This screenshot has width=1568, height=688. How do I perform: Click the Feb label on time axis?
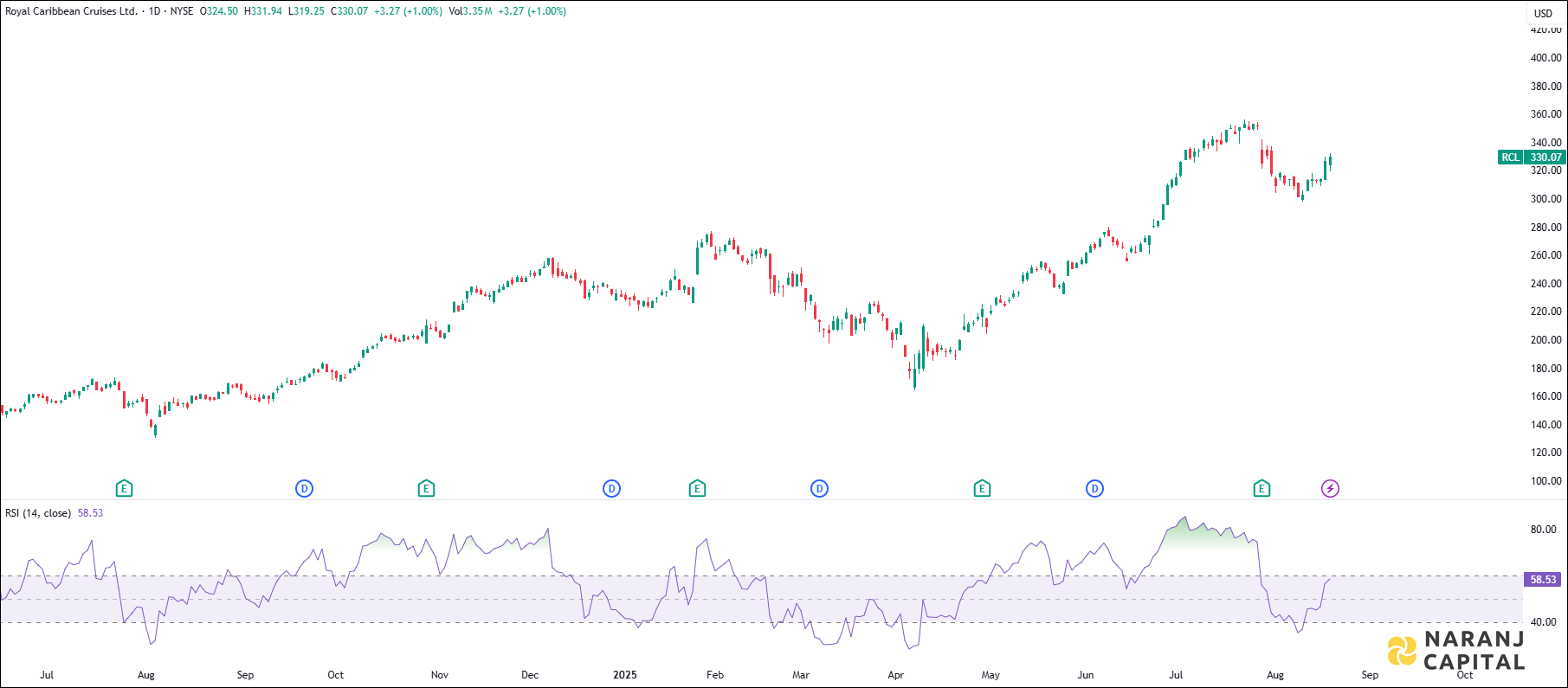(x=715, y=675)
